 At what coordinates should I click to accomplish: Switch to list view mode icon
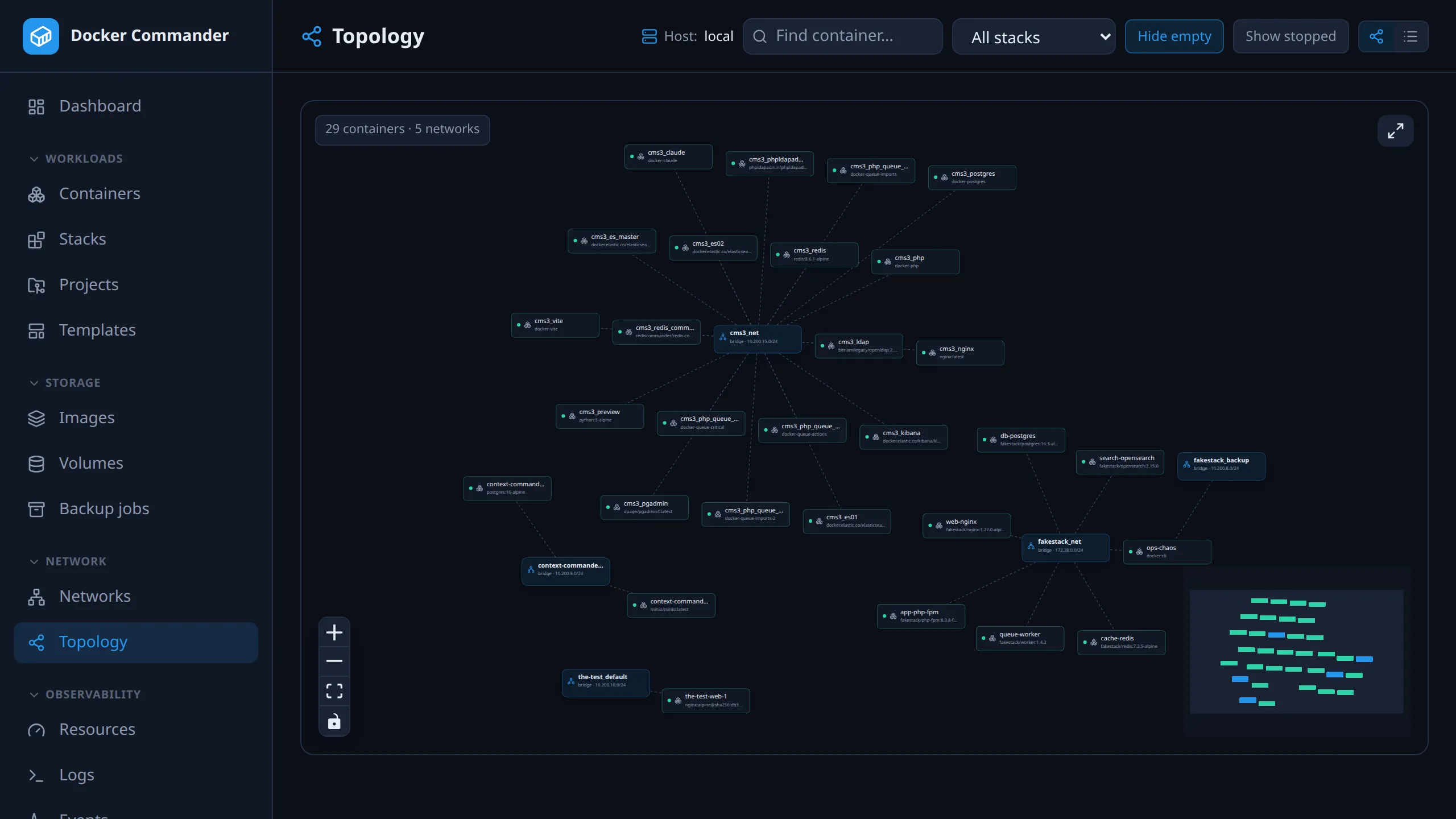(x=1410, y=36)
